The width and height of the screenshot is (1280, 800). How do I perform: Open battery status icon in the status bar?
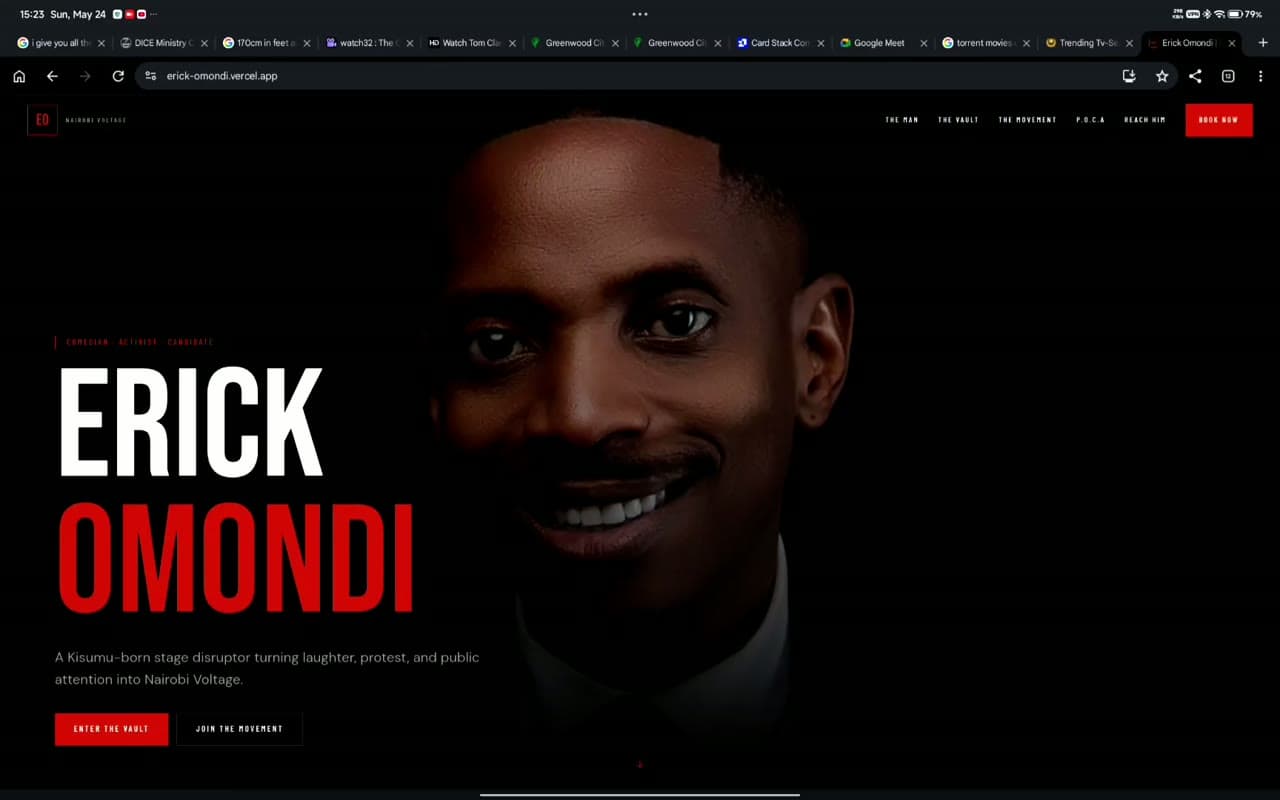click(1234, 14)
